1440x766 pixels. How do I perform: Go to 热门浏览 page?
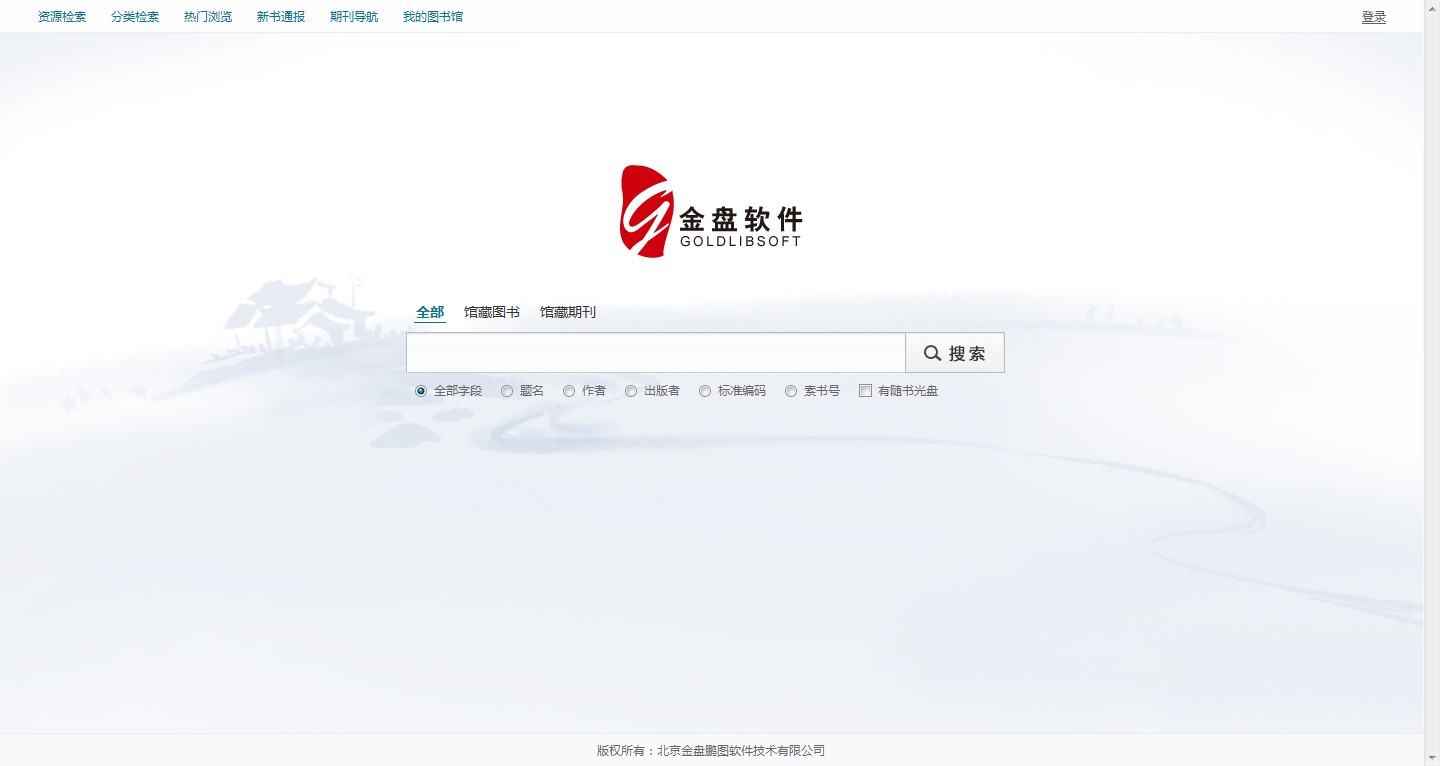click(208, 17)
